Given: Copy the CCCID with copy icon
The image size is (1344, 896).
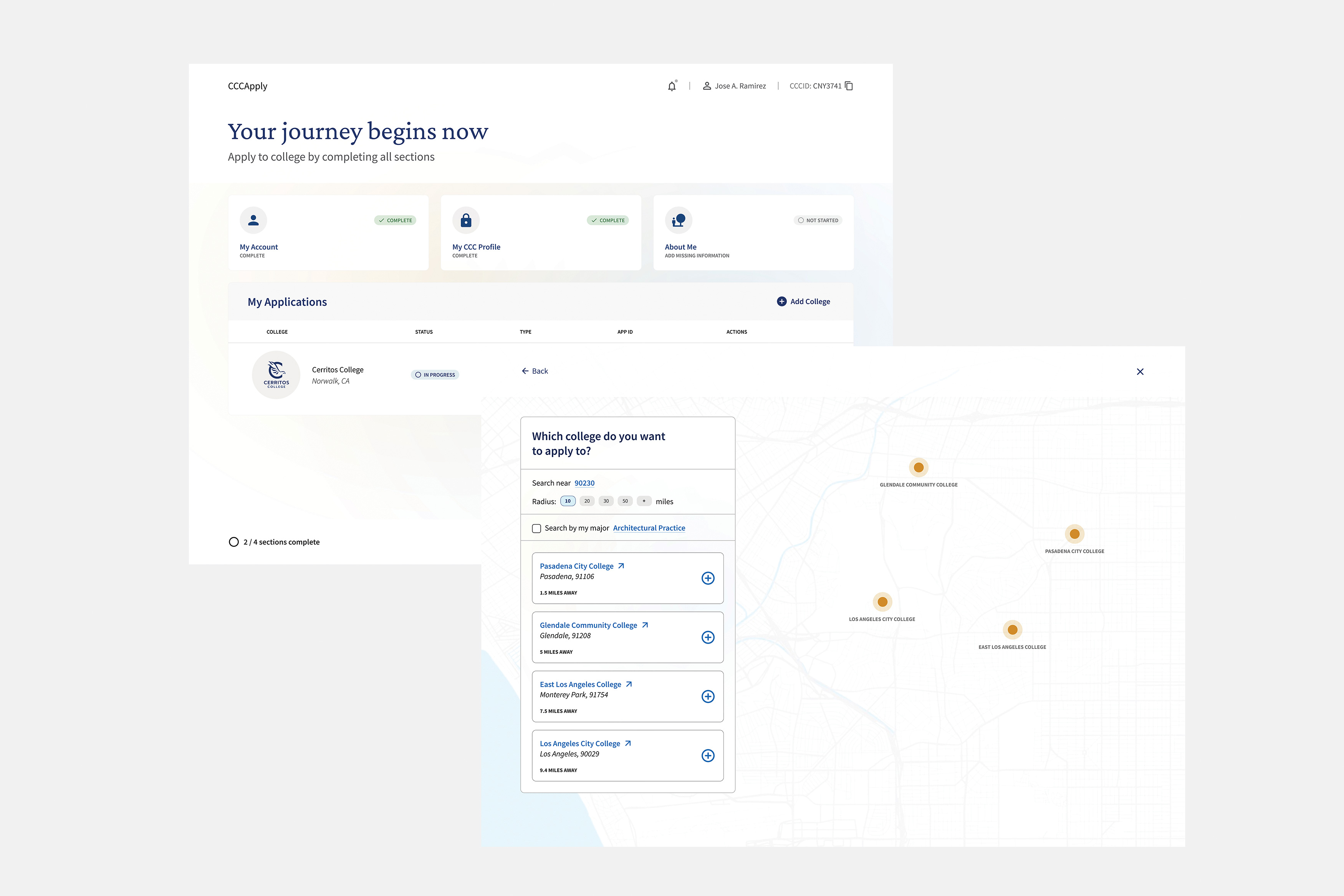Looking at the screenshot, I should click(849, 86).
